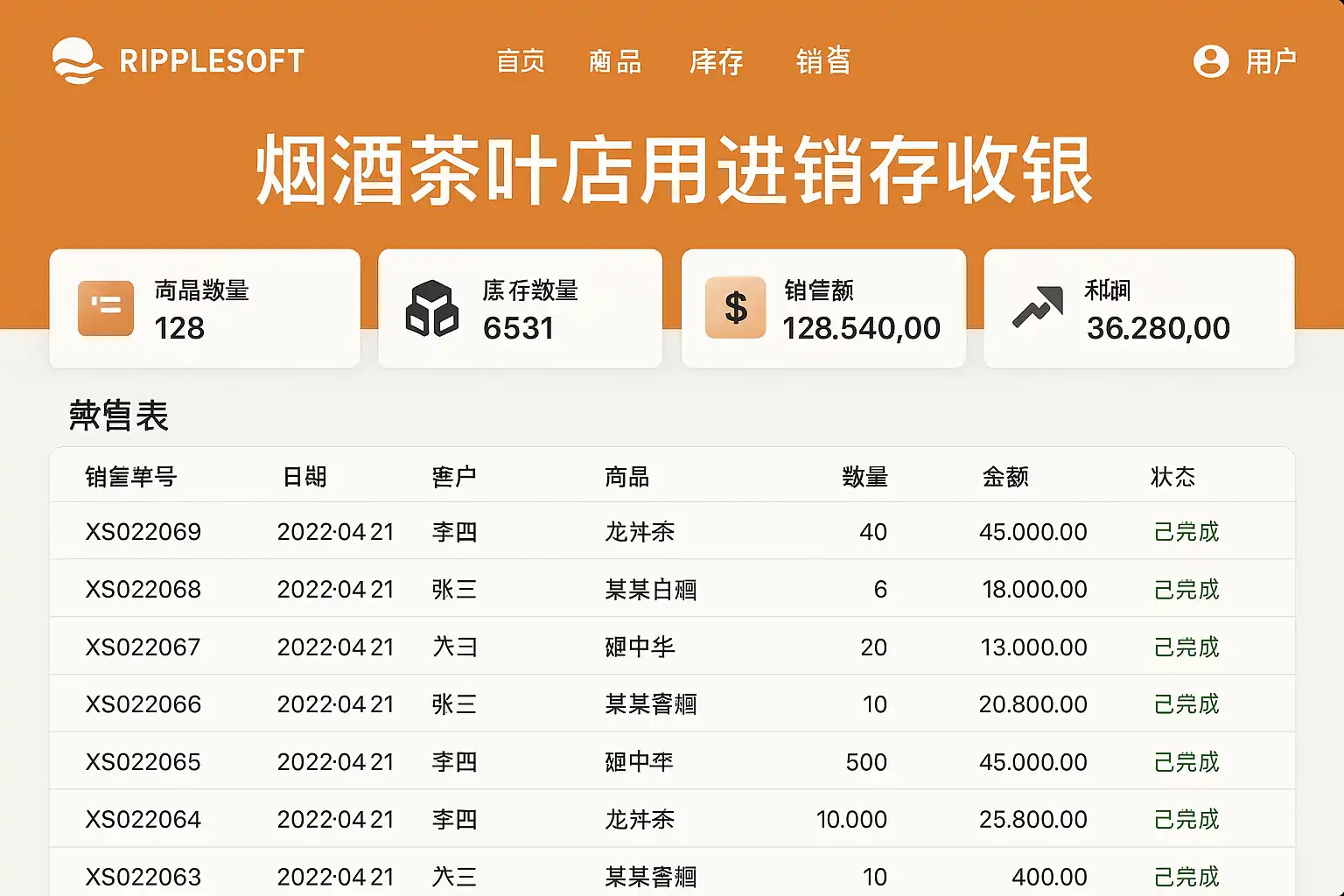Image resolution: width=1344 pixels, height=896 pixels.
Task: Click amount 13.000.00 in row XS022067
Action: tap(1034, 647)
